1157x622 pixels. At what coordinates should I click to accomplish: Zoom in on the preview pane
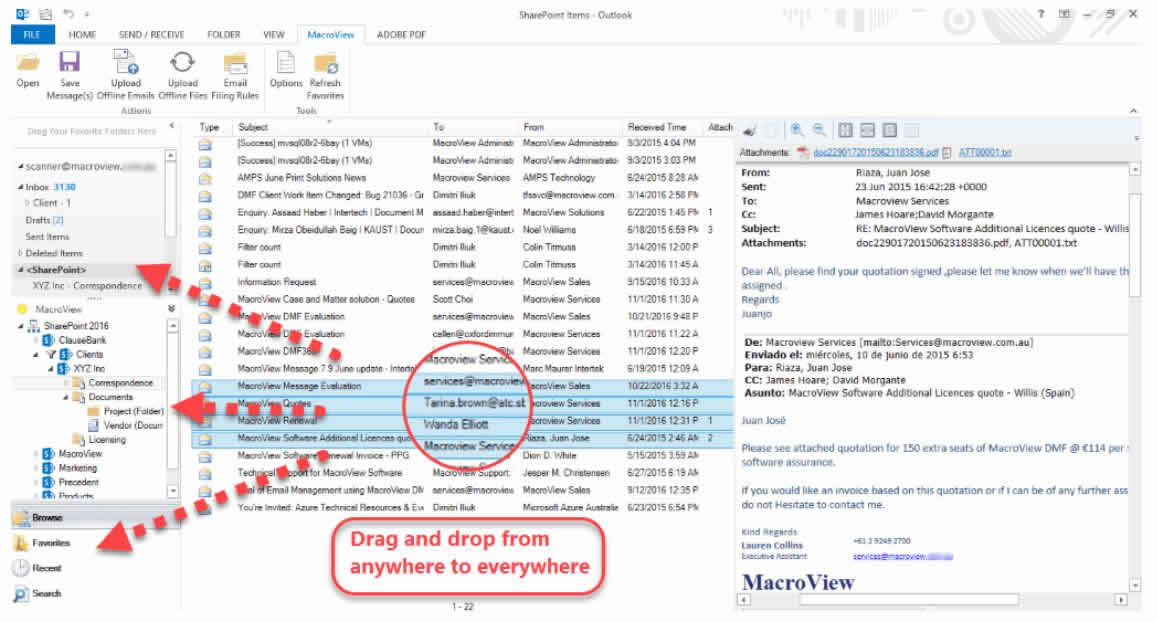[797, 130]
